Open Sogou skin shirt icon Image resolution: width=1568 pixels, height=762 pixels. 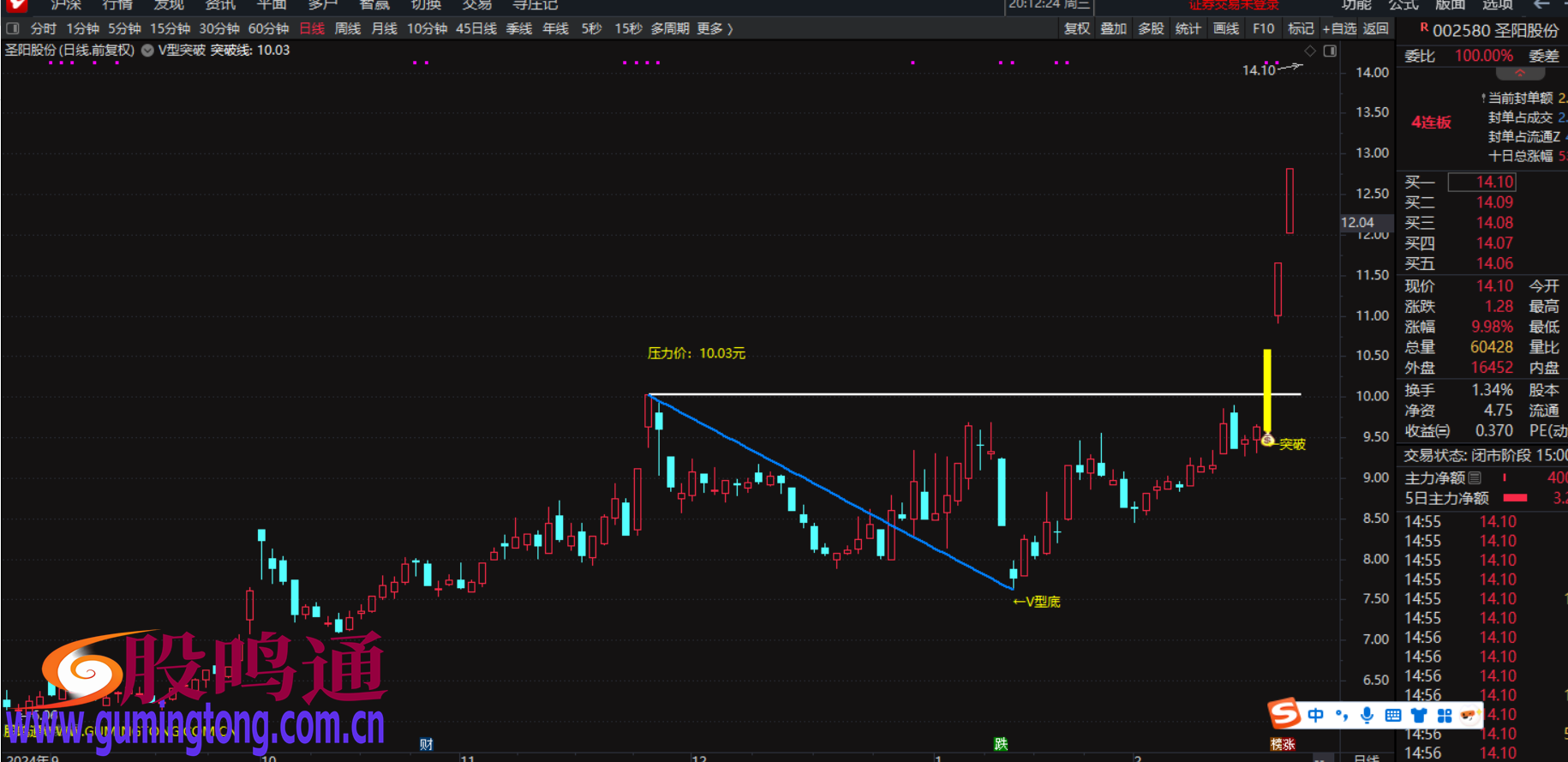(1419, 715)
